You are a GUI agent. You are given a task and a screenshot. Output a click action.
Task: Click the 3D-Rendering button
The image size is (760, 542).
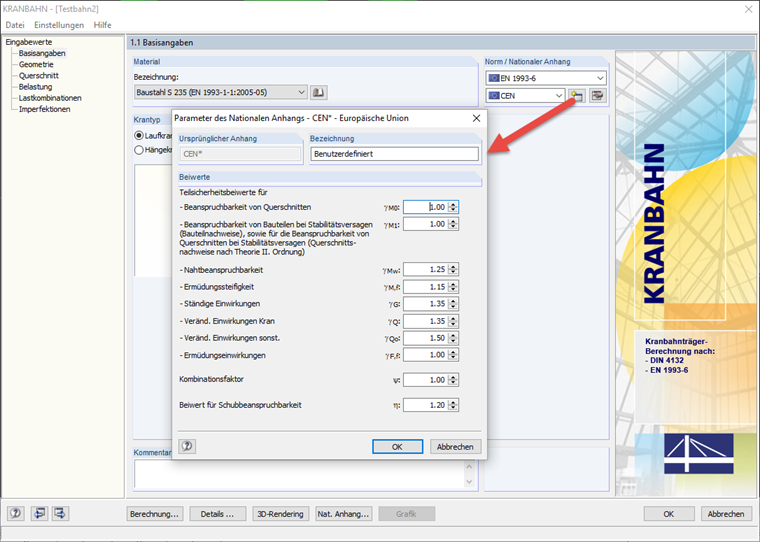click(281, 514)
